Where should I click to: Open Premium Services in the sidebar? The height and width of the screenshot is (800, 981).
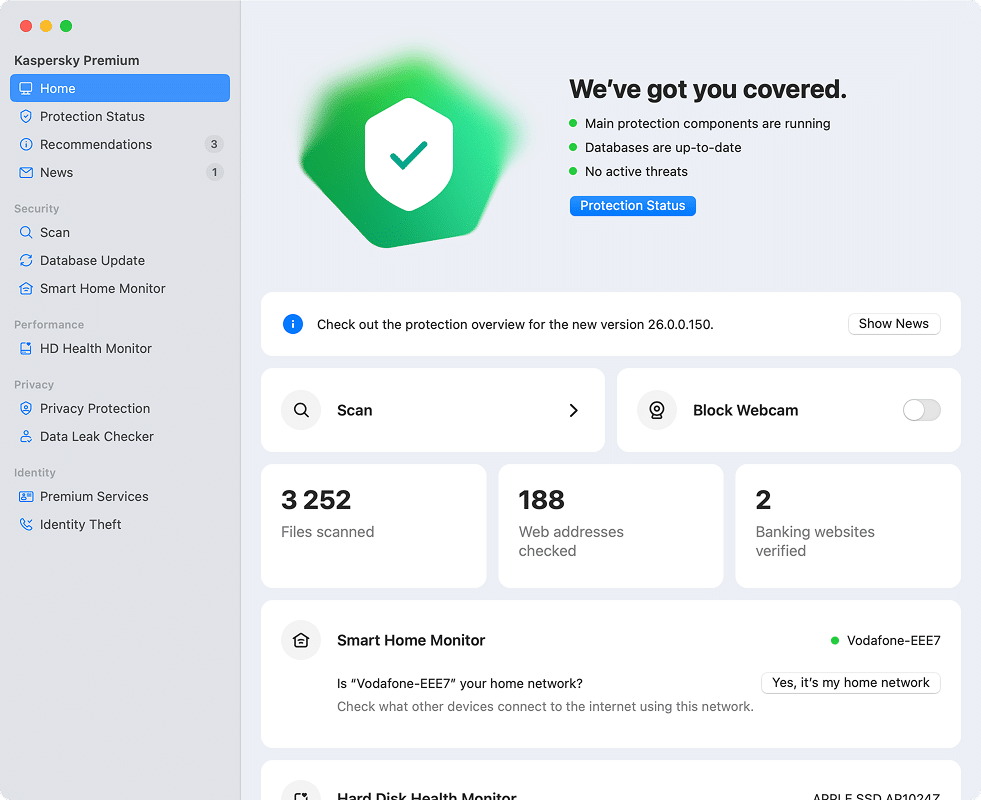(120, 497)
